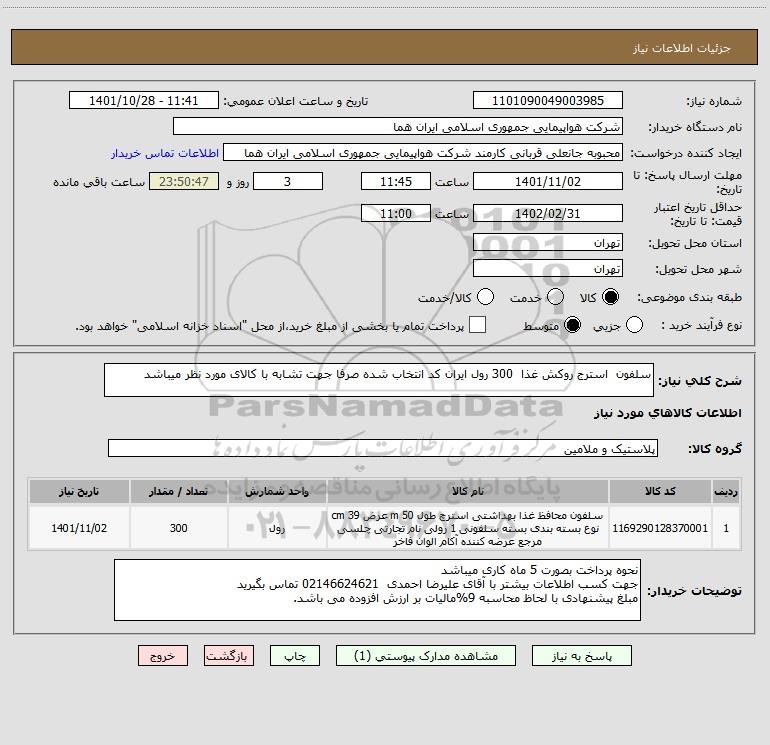Click the تعداد / مقدار column header
The width and height of the screenshot is (770, 745).
pos(179,491)
